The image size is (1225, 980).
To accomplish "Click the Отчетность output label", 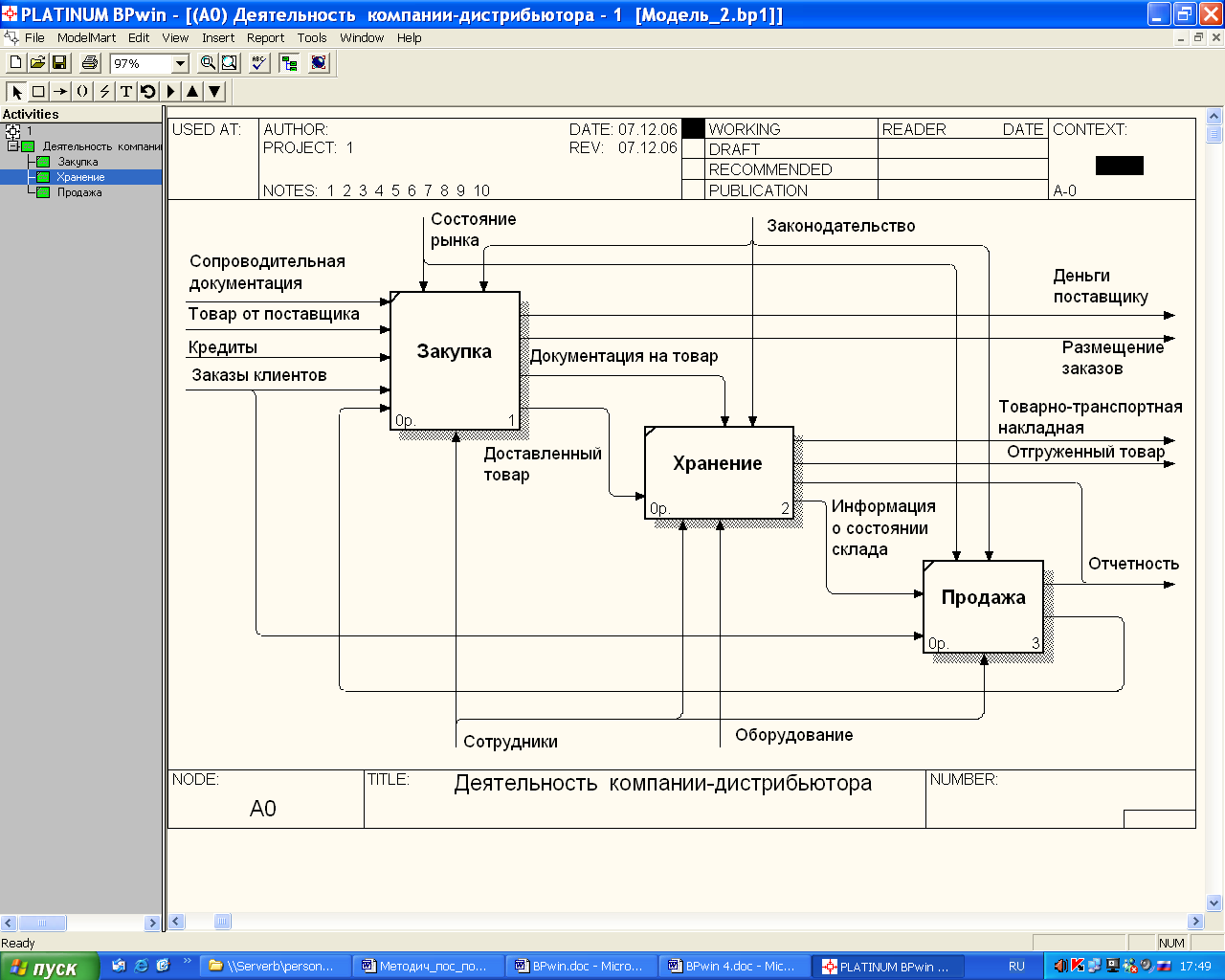I will pyautogui.click(x=1133, y=564).
